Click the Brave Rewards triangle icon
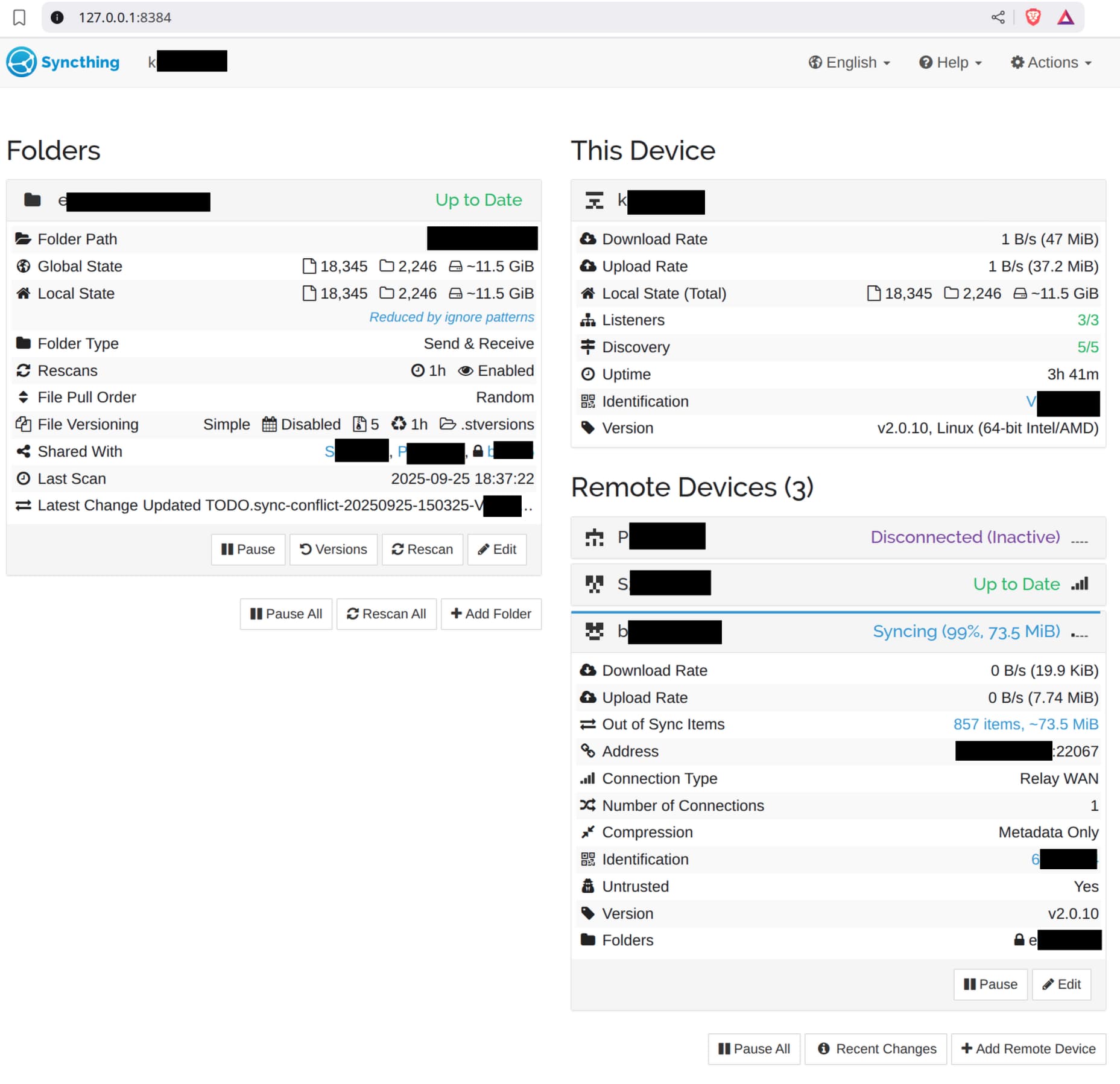 tap(1066, 17)
